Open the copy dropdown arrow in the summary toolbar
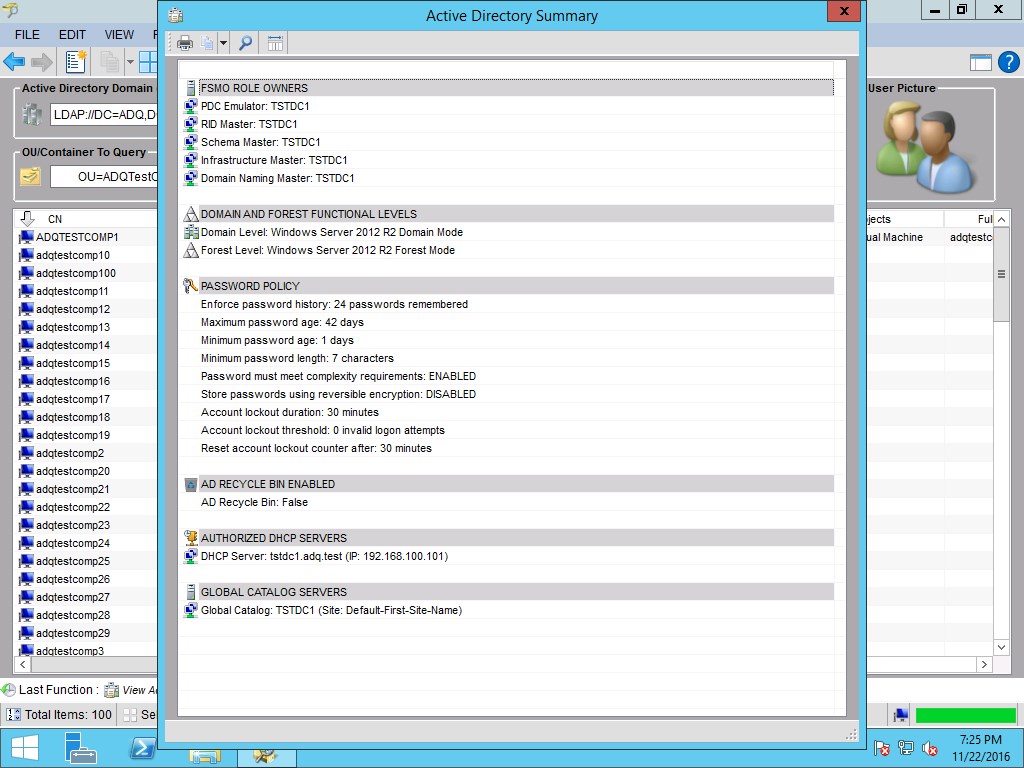 (x=223, y=44)
